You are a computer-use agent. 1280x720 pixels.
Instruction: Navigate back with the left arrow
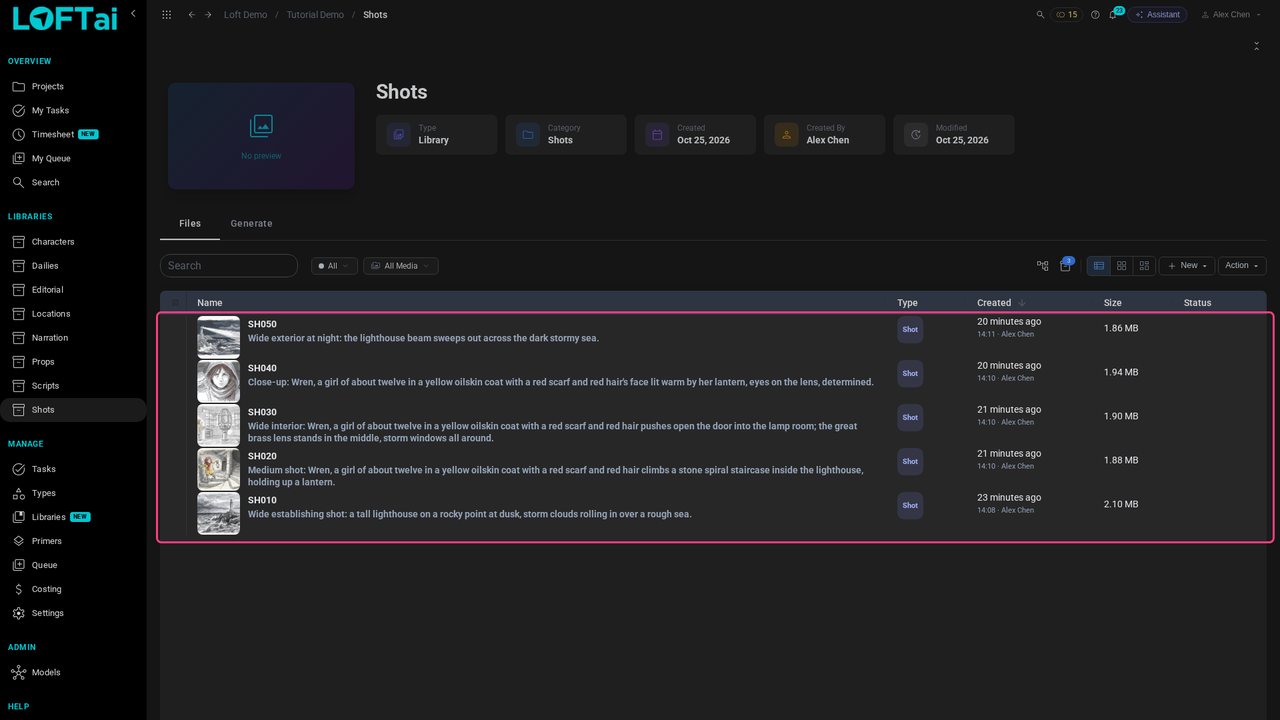coord(191,15)
